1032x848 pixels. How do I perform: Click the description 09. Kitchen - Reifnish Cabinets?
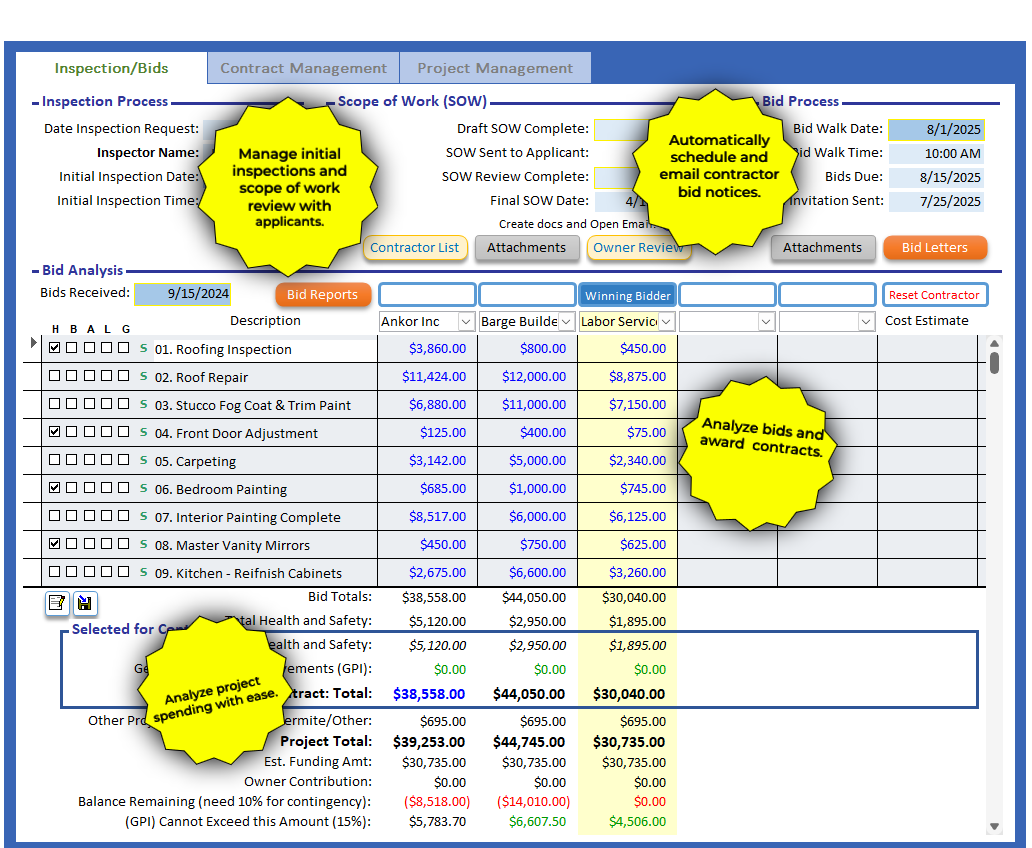pos(248,573)
